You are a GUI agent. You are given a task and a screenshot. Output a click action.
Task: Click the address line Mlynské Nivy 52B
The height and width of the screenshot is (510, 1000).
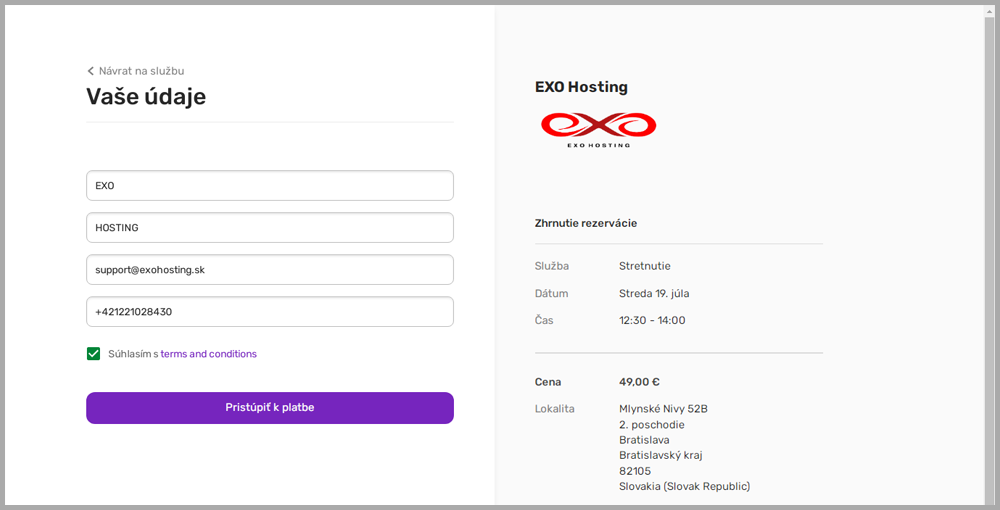(663, 409)
